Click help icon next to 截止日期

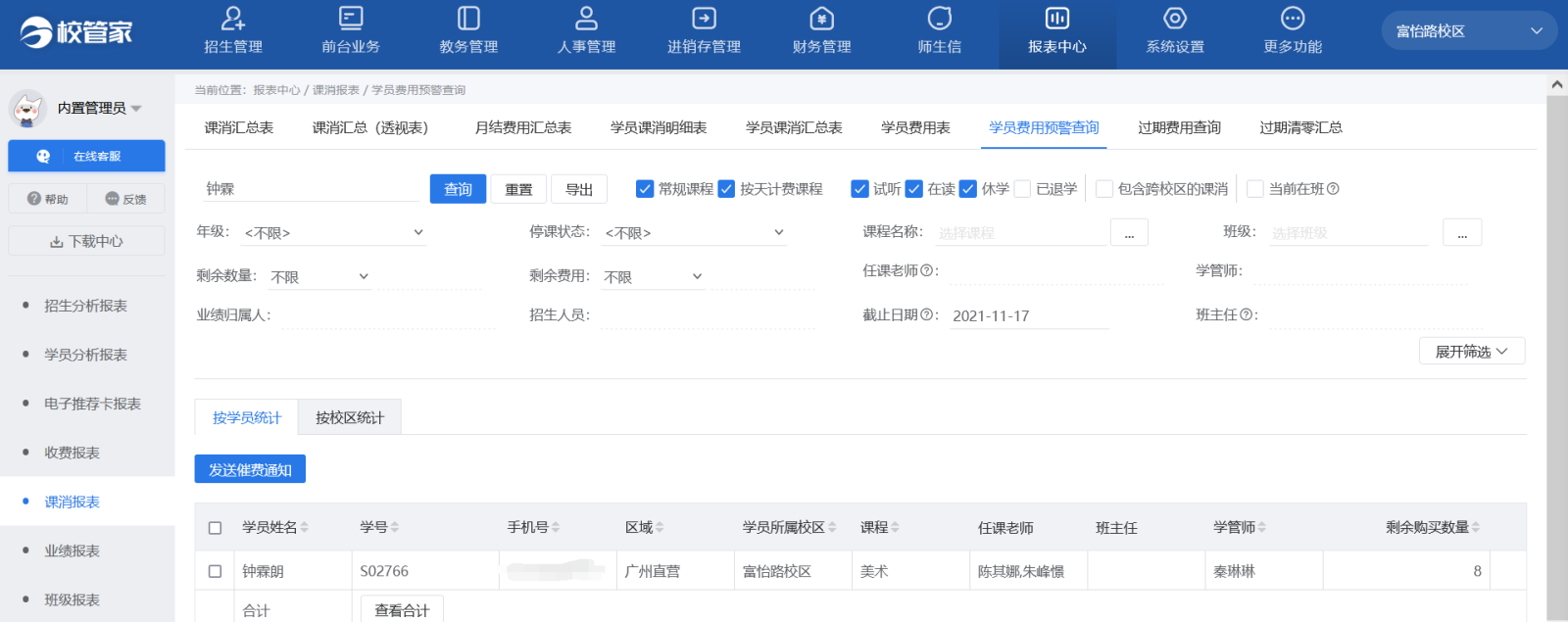point(926,314)
